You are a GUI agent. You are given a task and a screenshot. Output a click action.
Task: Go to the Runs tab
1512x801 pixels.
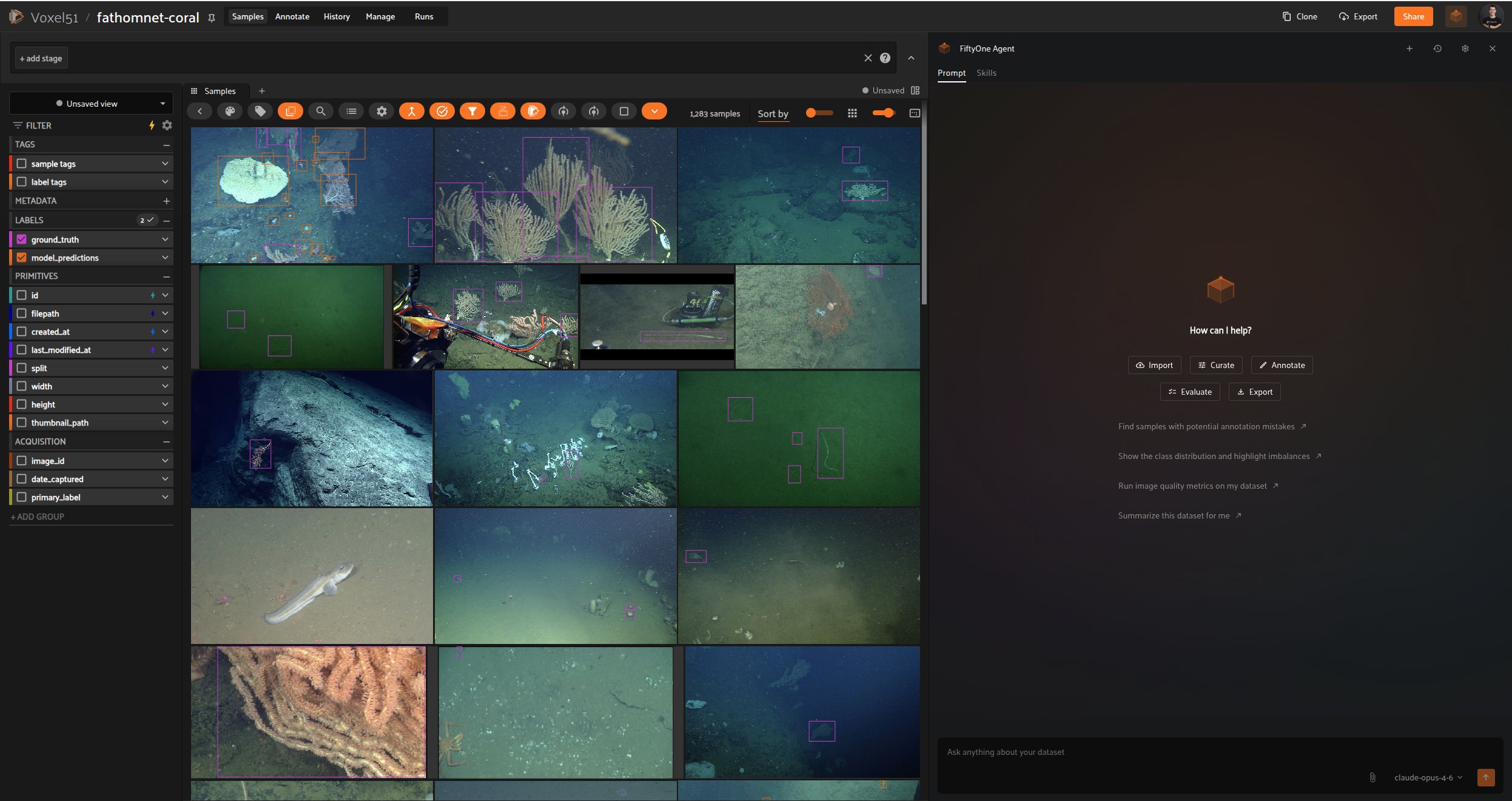coord(424,16)
